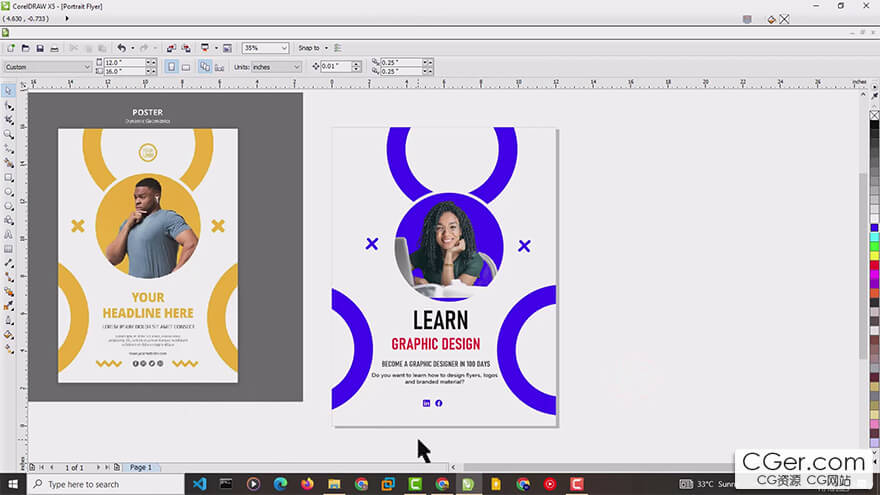Click the Import icon

coord(171,48)
